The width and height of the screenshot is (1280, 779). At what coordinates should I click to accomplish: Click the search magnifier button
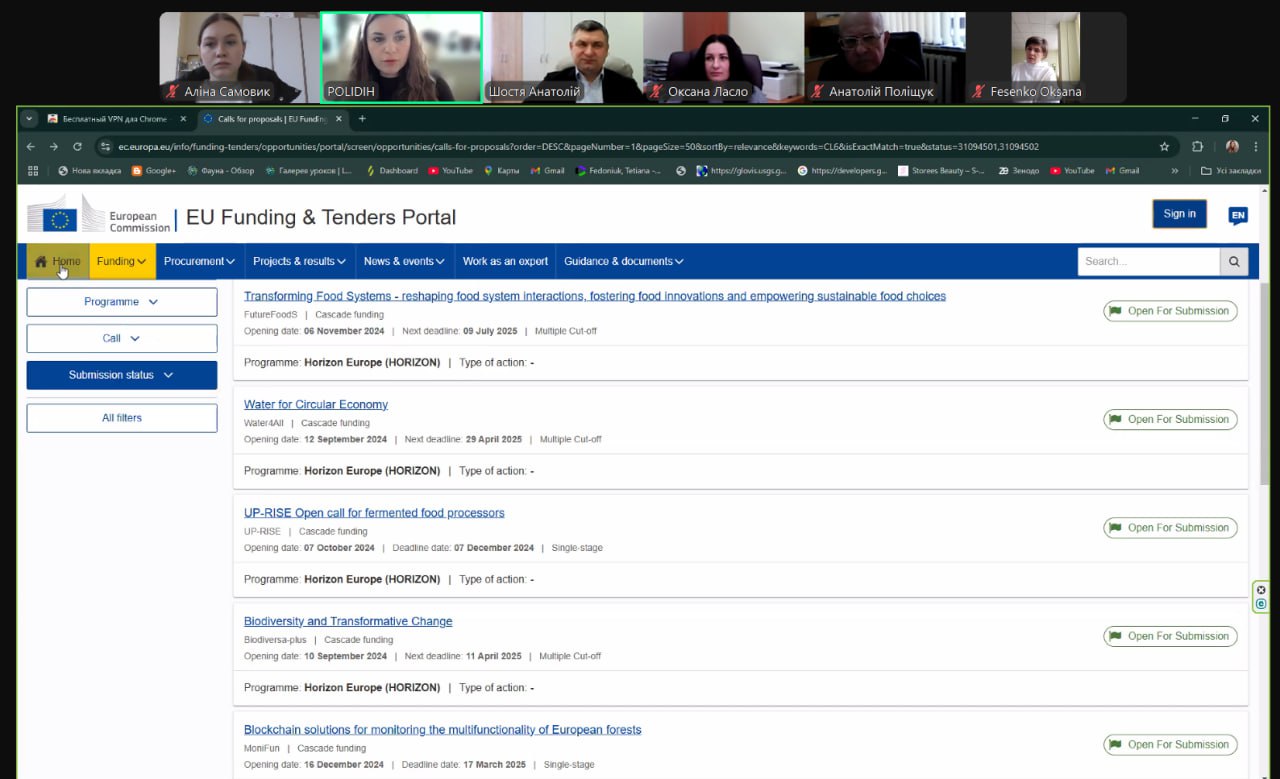(1234, 261)
